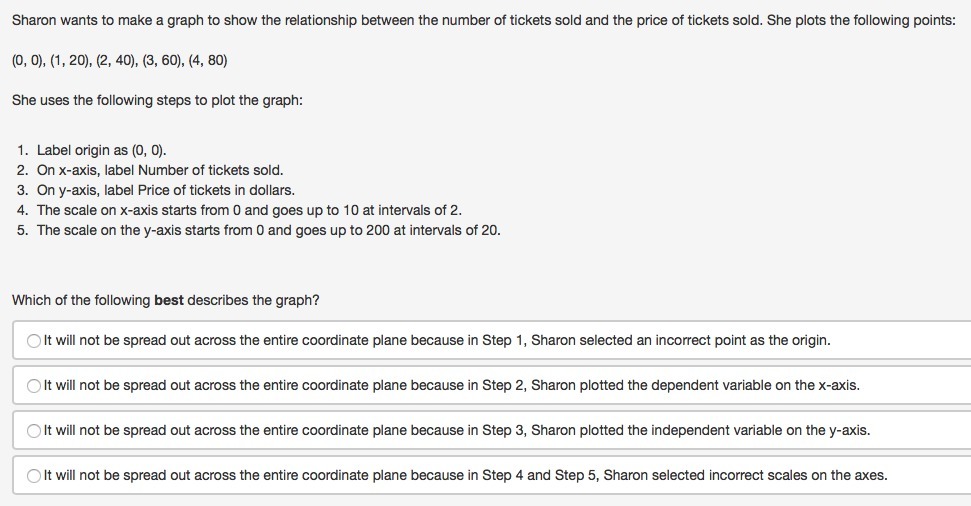971x506 pixels.
Task: Click step 3 about the y-axis label
Action: pos(166,190)
